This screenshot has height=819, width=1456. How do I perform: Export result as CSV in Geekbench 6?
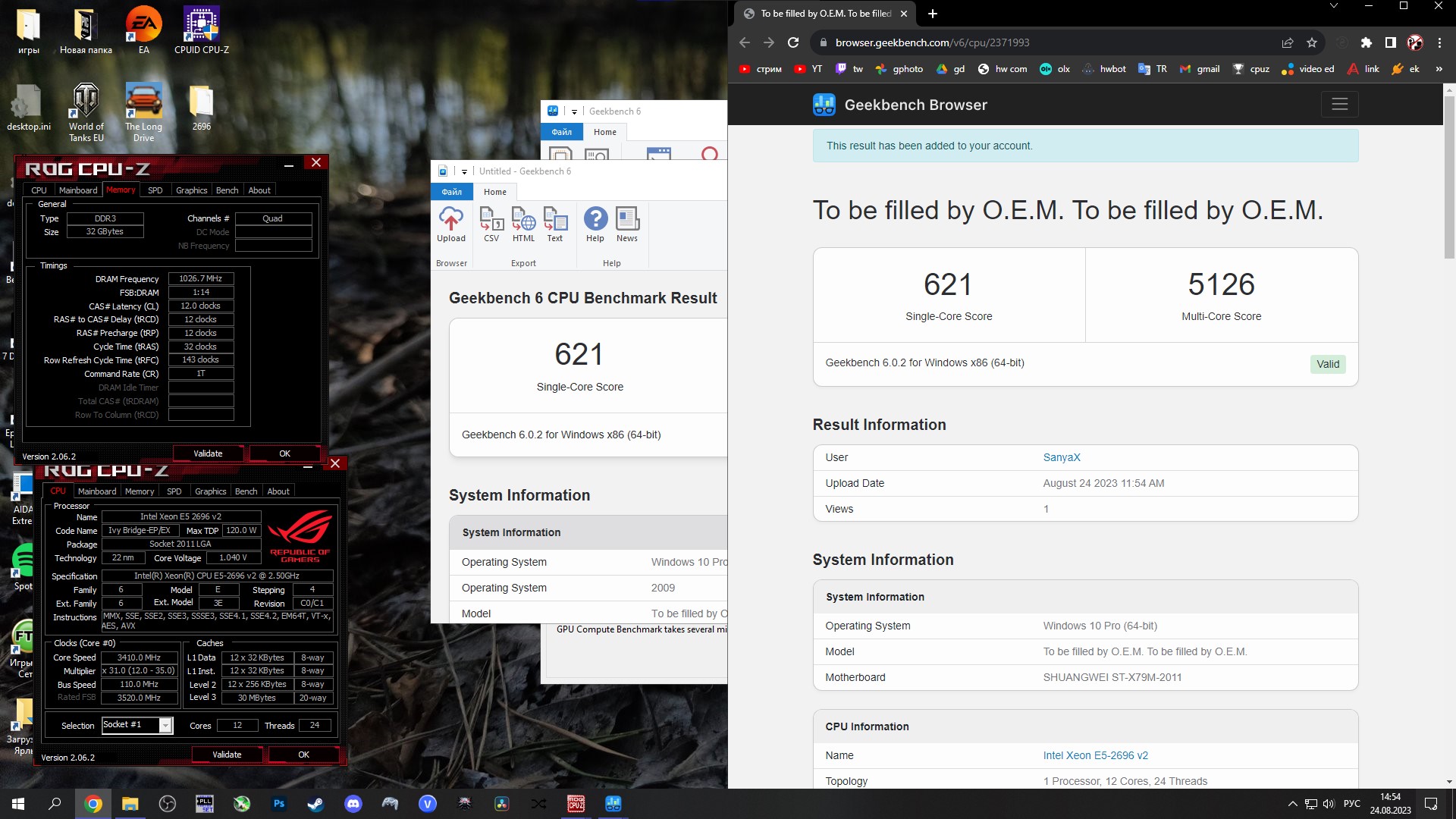point(491,224)
